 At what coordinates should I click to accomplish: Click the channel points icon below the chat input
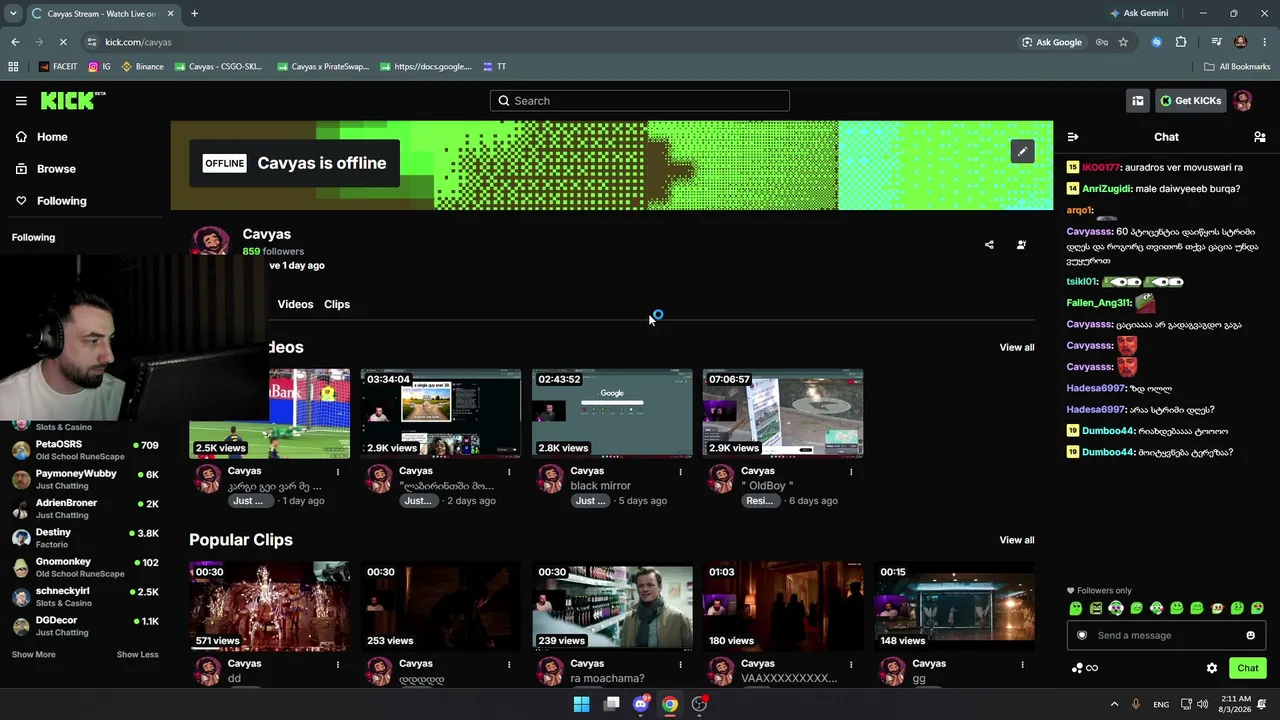(1084, 668)
